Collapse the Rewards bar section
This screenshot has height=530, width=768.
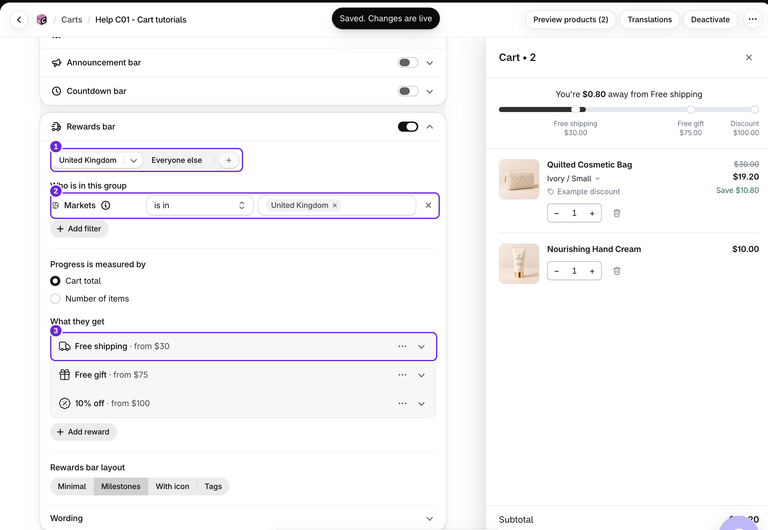click(430, 127)
